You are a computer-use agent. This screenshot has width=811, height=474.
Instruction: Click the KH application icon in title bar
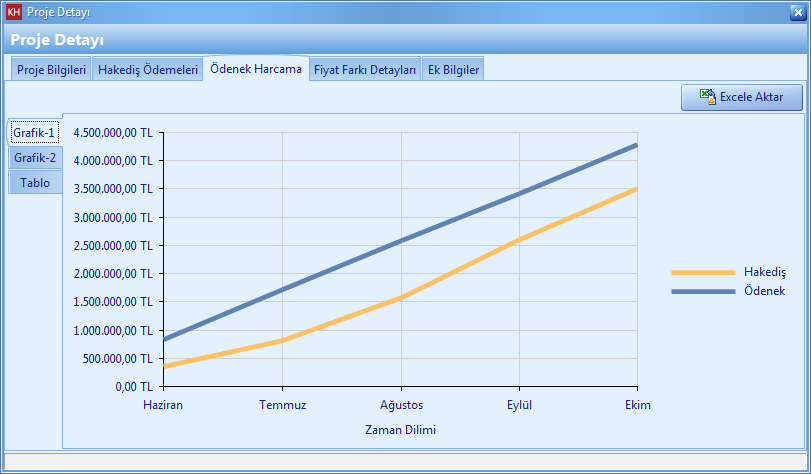[x=14, y=11]
